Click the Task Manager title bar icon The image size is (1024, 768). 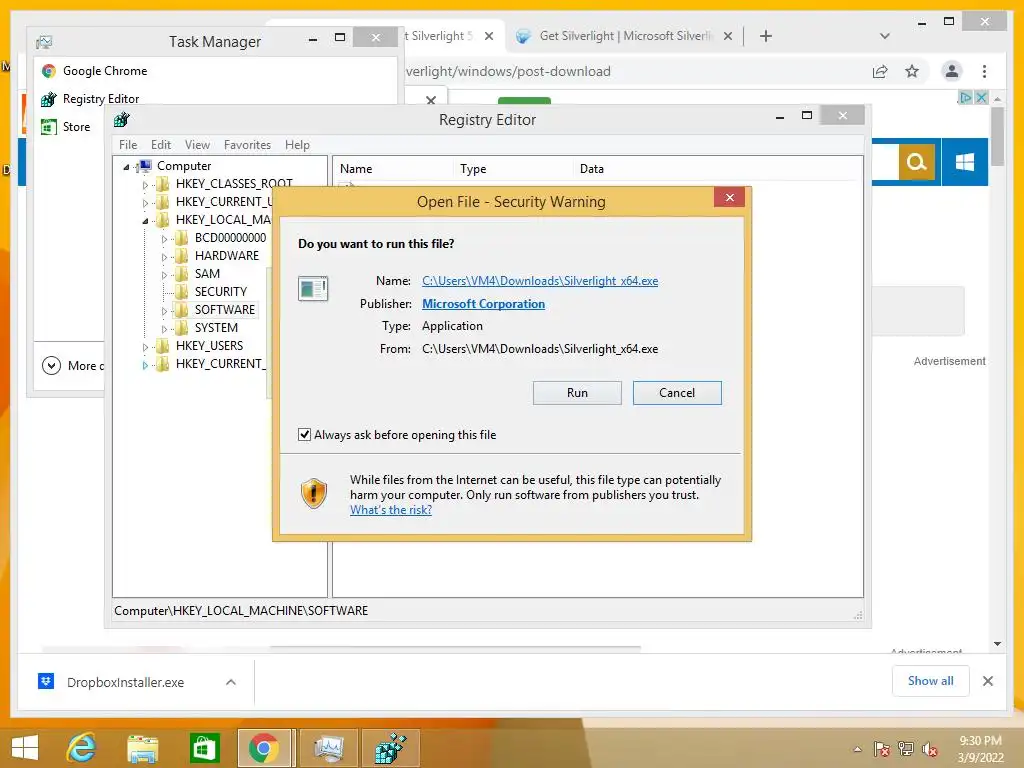click(x=44, y=42)
